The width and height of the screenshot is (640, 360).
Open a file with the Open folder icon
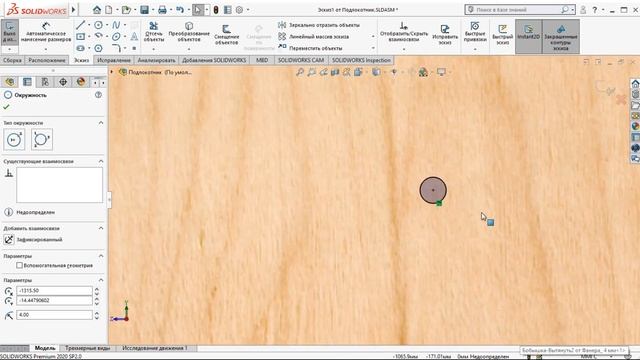pyautogui.click(x=126, y=9)
